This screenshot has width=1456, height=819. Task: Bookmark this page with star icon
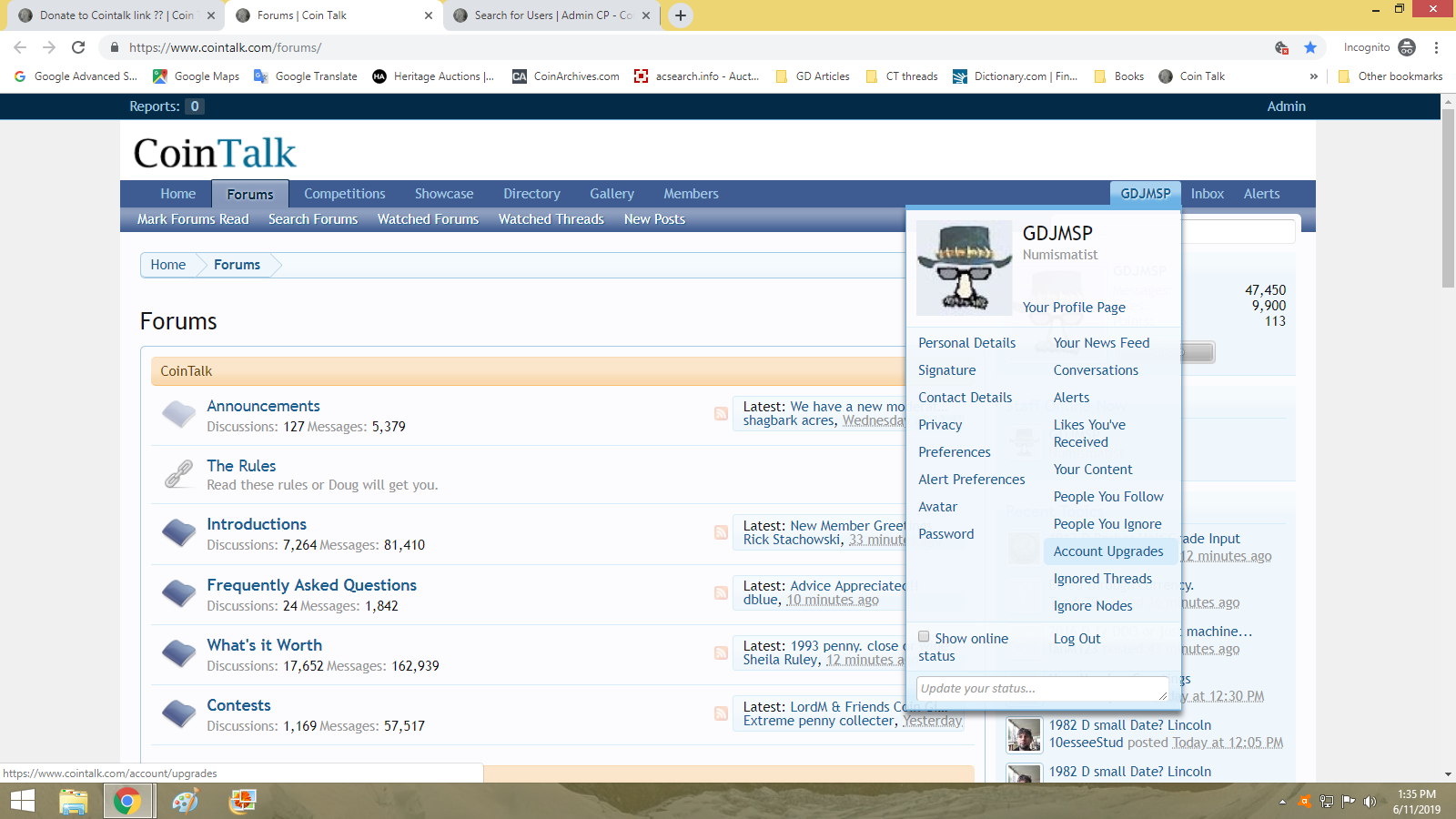[1310, 47]
